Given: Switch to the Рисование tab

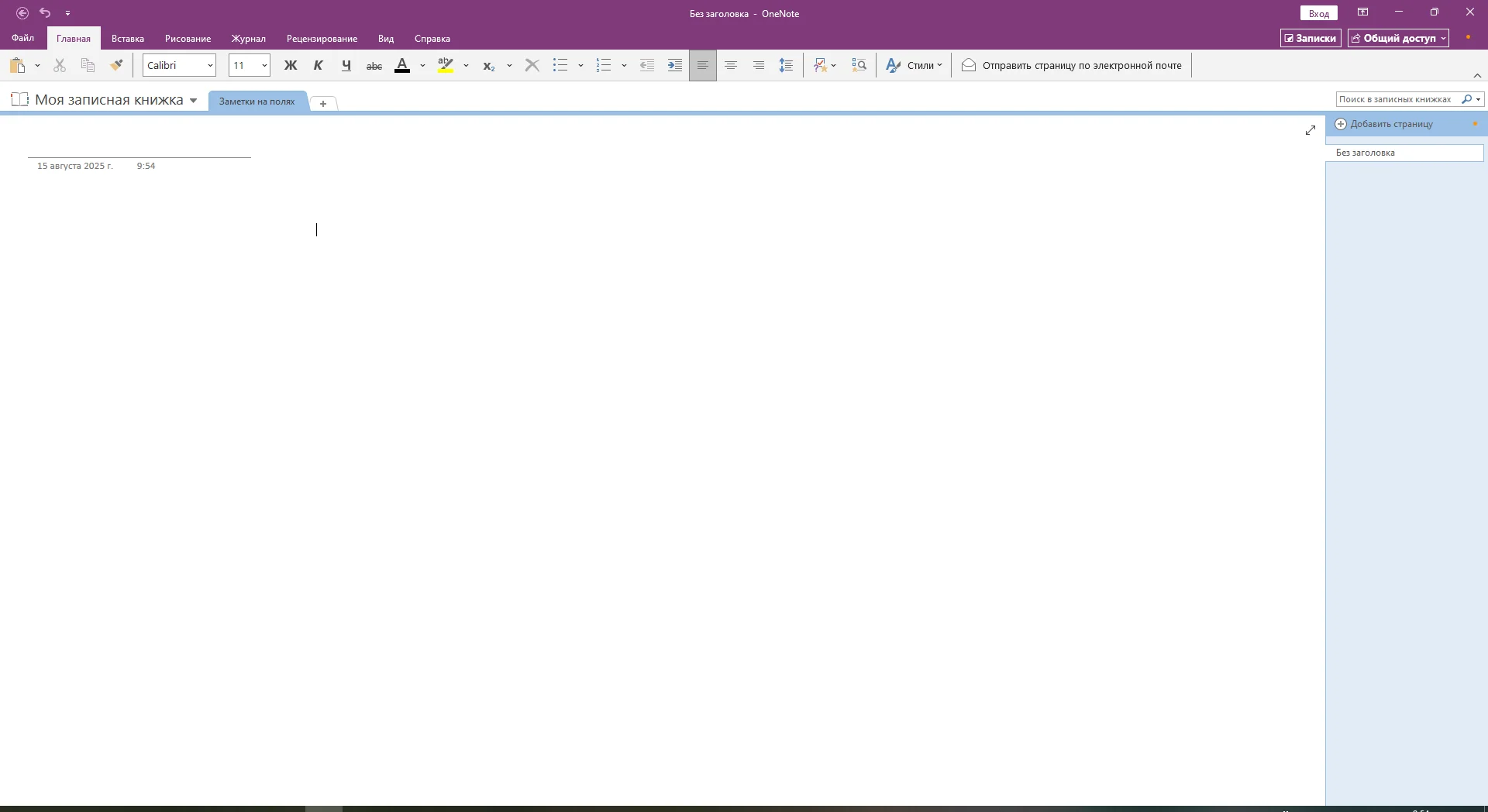Looking at the screenshot, I should click(x=188, y=38).
